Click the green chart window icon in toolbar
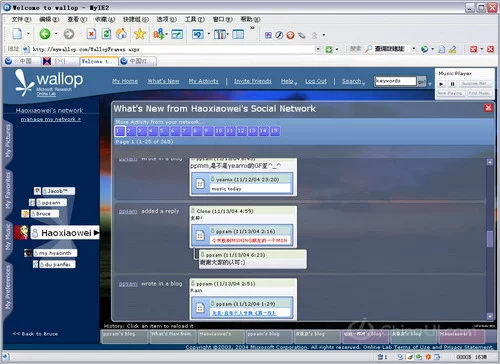 click(x=177, y=34)
